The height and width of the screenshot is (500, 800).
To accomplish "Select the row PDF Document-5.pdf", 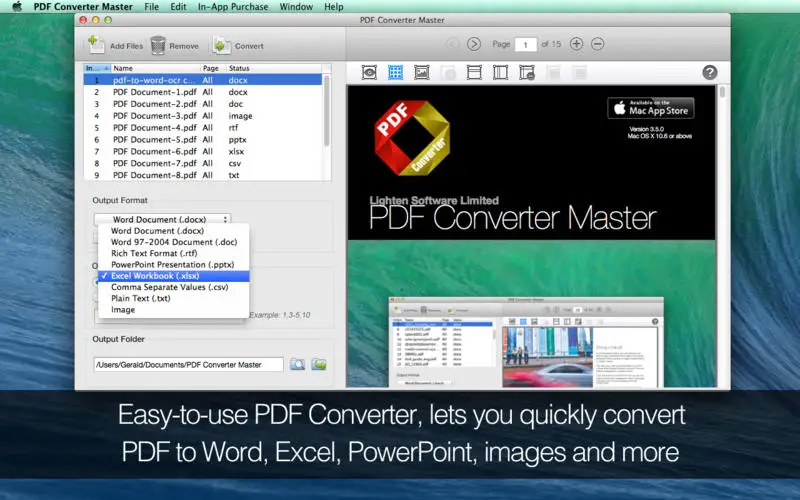I will [x=203, y=139].
